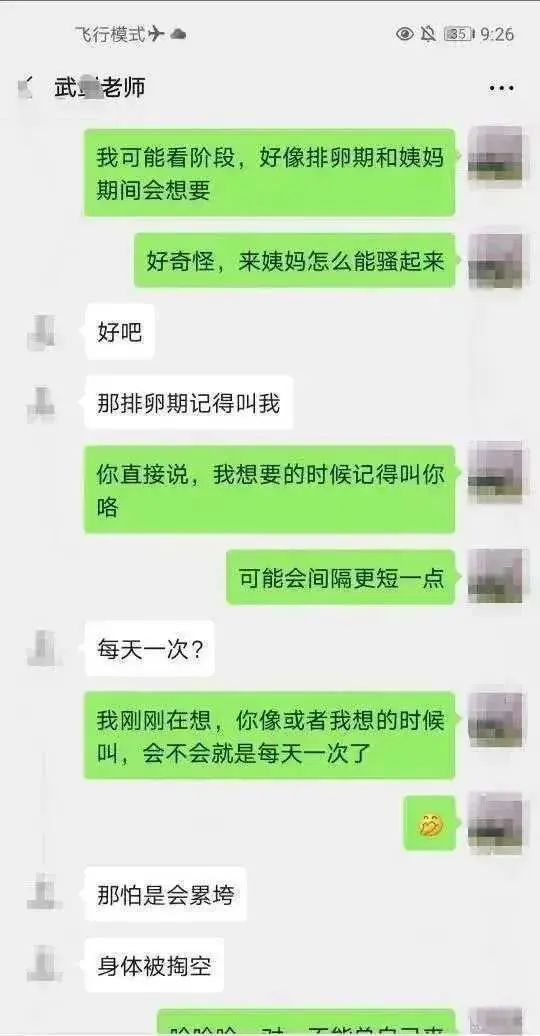
Task: Open the chat contact name 老师 title
Action: coord(99,88)
